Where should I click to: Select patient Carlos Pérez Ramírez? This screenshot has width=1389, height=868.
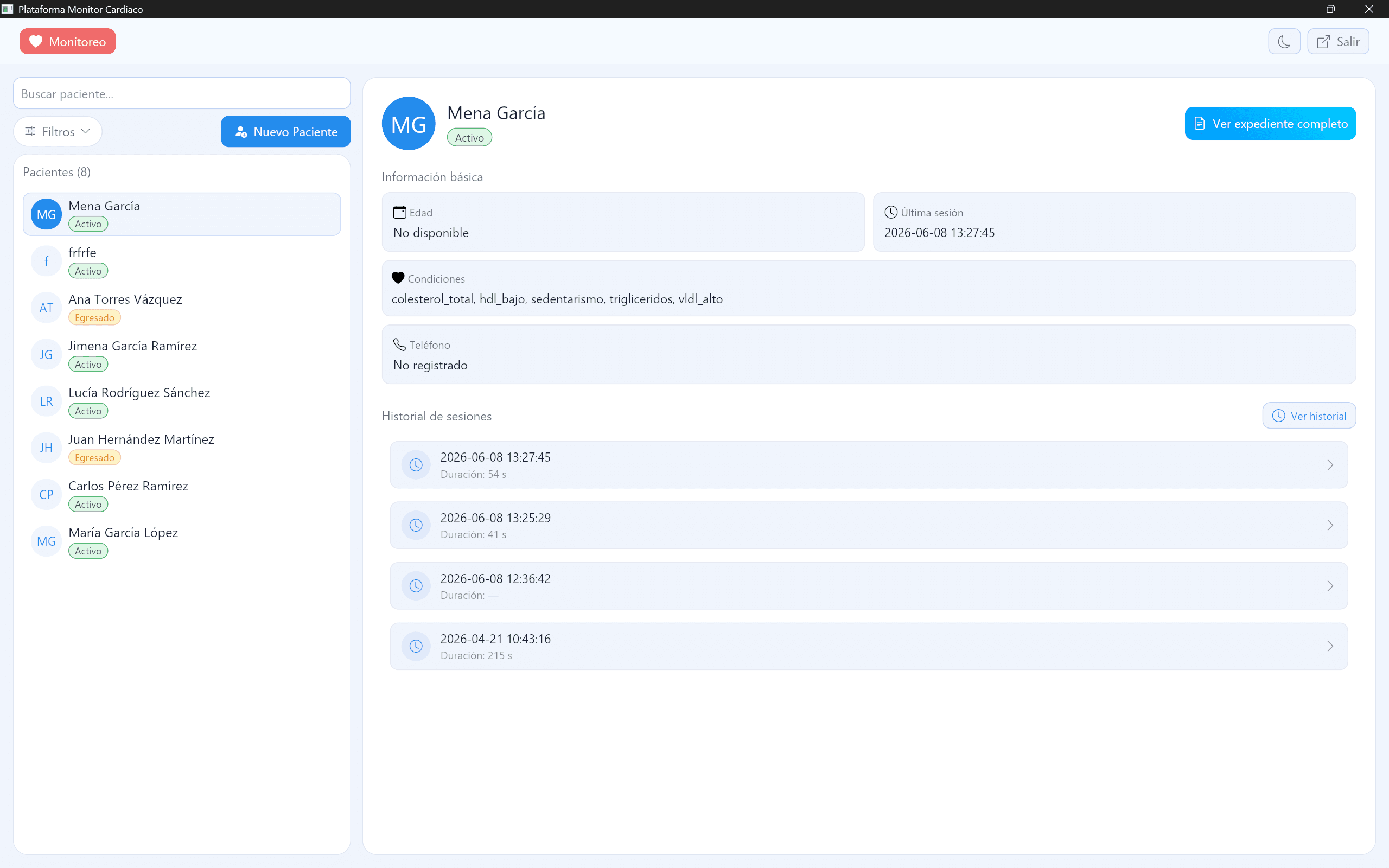[x=182, y=494]
